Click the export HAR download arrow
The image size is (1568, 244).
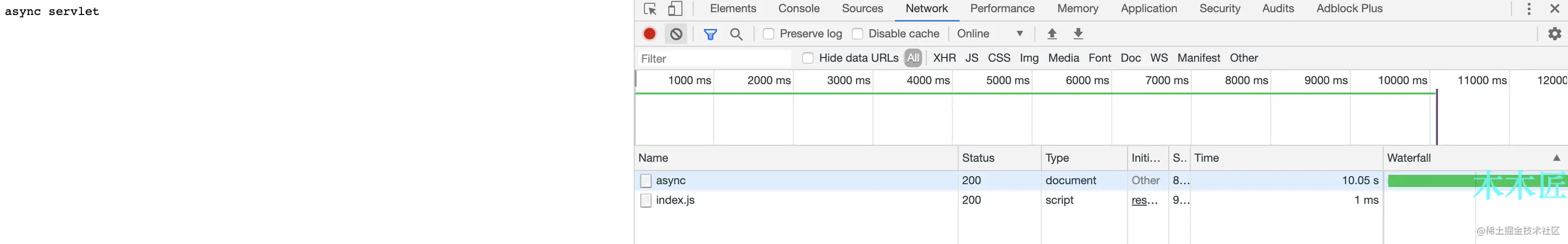coord(1078,34)
